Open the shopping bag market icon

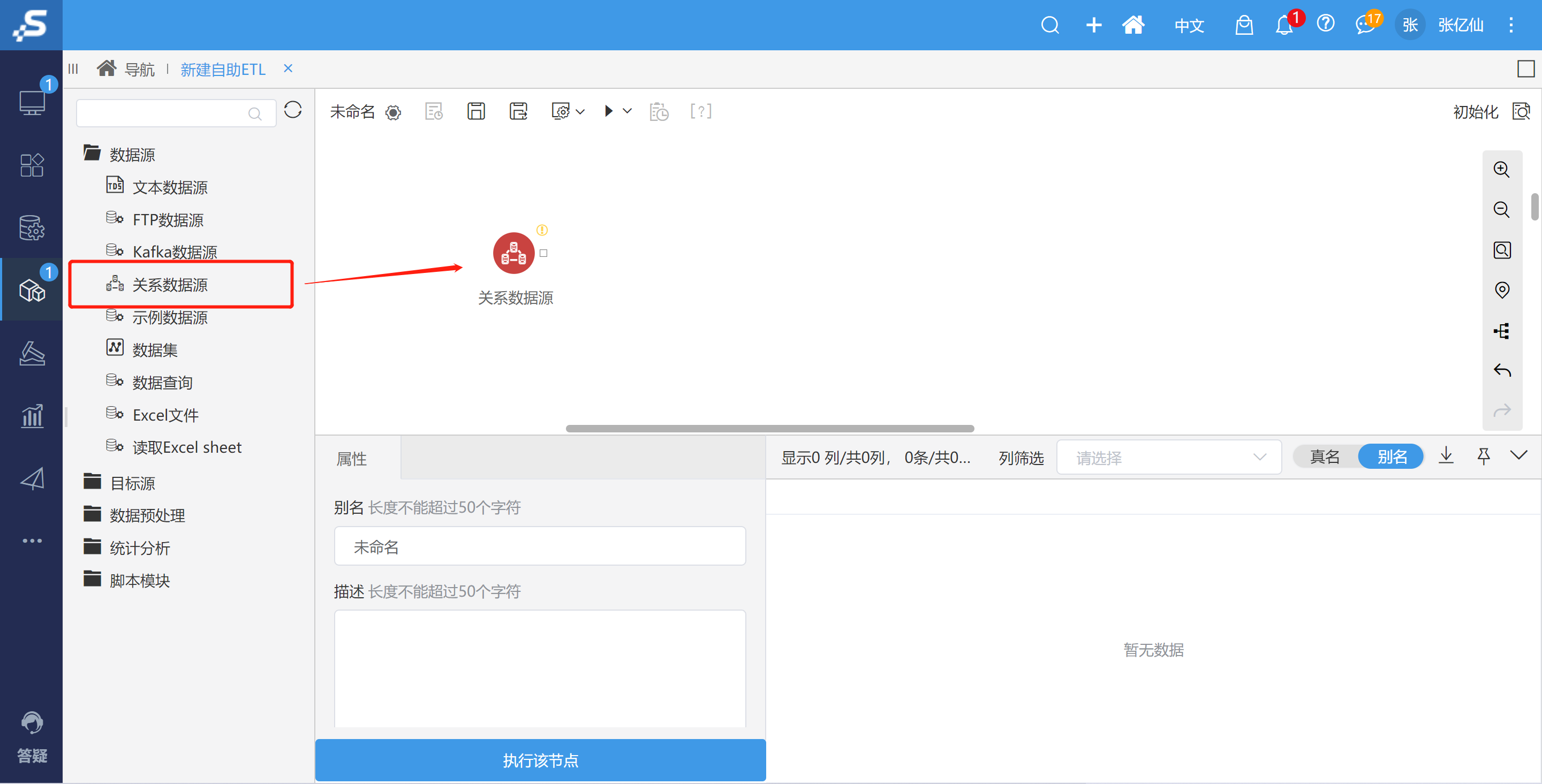coord(1244,25)
